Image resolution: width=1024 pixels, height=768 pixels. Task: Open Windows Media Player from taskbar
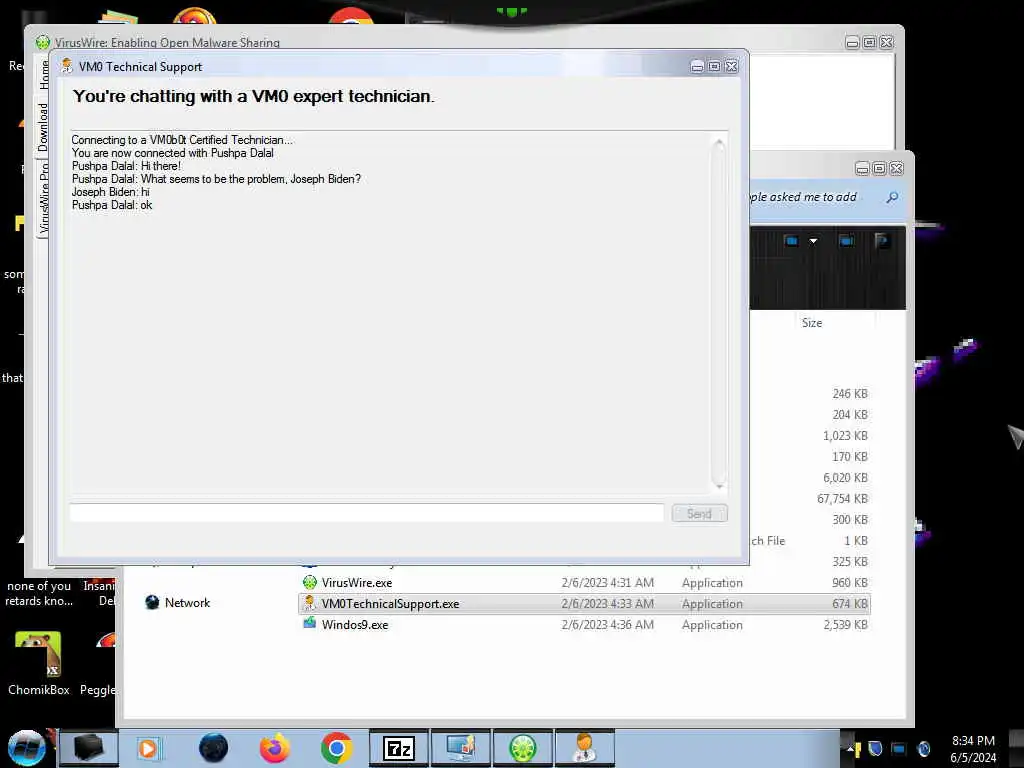pyautogui.click(x=148, y=748)
